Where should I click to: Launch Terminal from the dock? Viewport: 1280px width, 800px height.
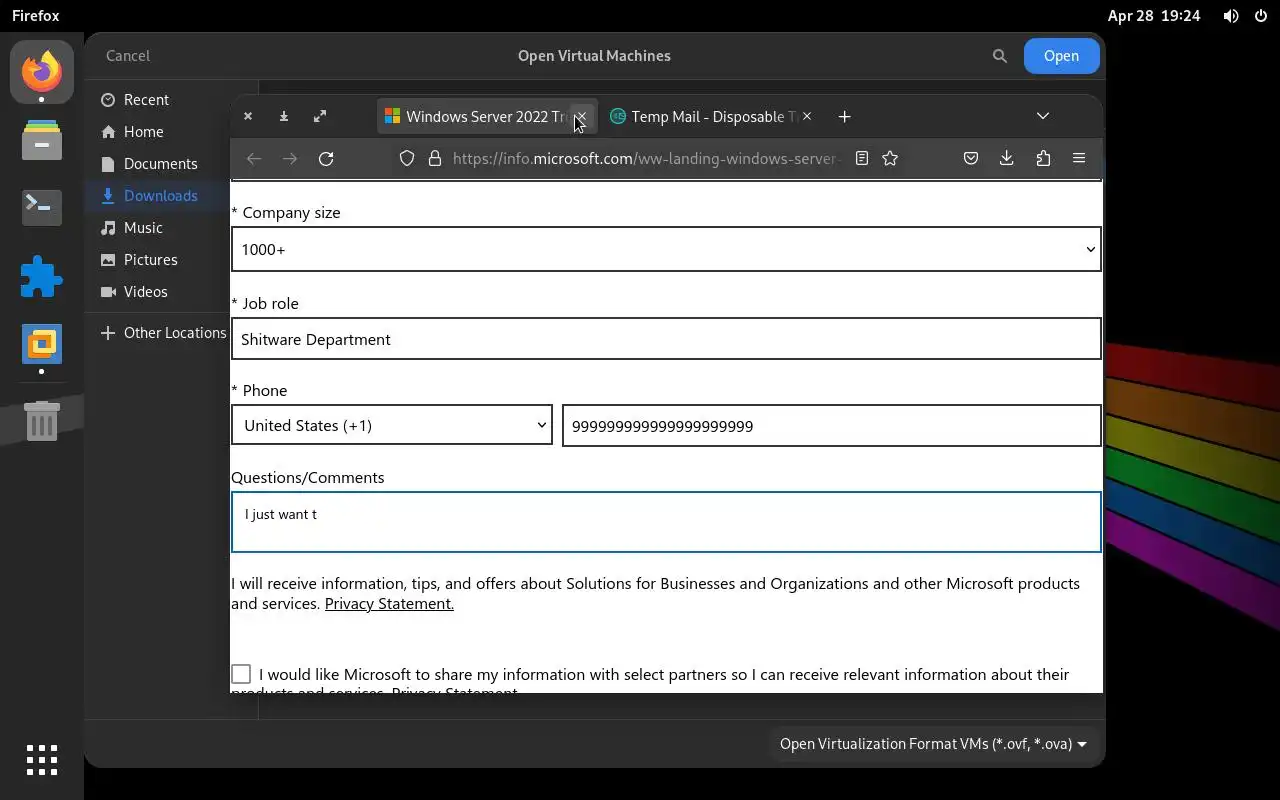(x=42, y=207)
